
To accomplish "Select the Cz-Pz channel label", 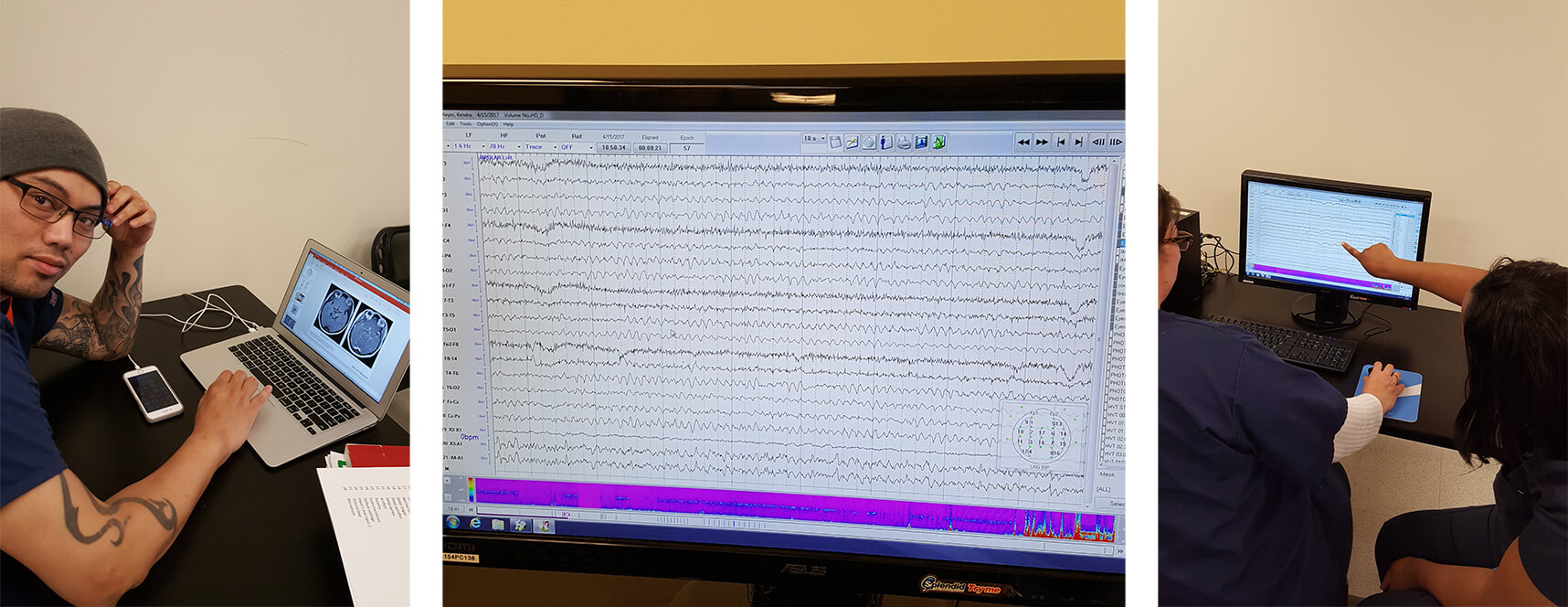I will pos(454,416).
